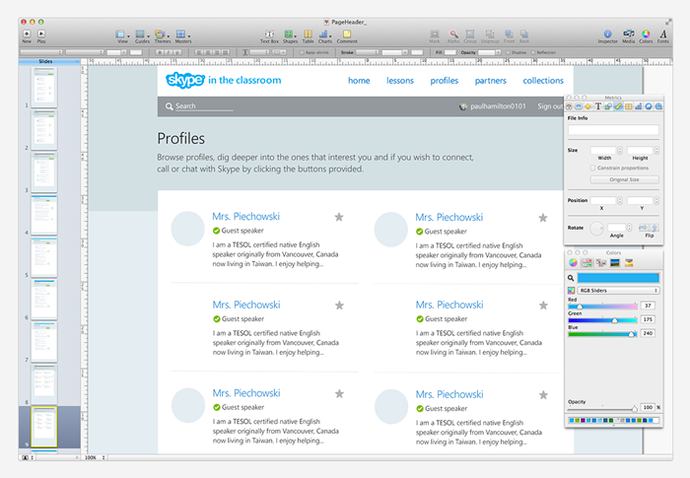Viewport: 690px width, 478px height.
Task: Open the Fonts panel
Action: click(663, 34)
